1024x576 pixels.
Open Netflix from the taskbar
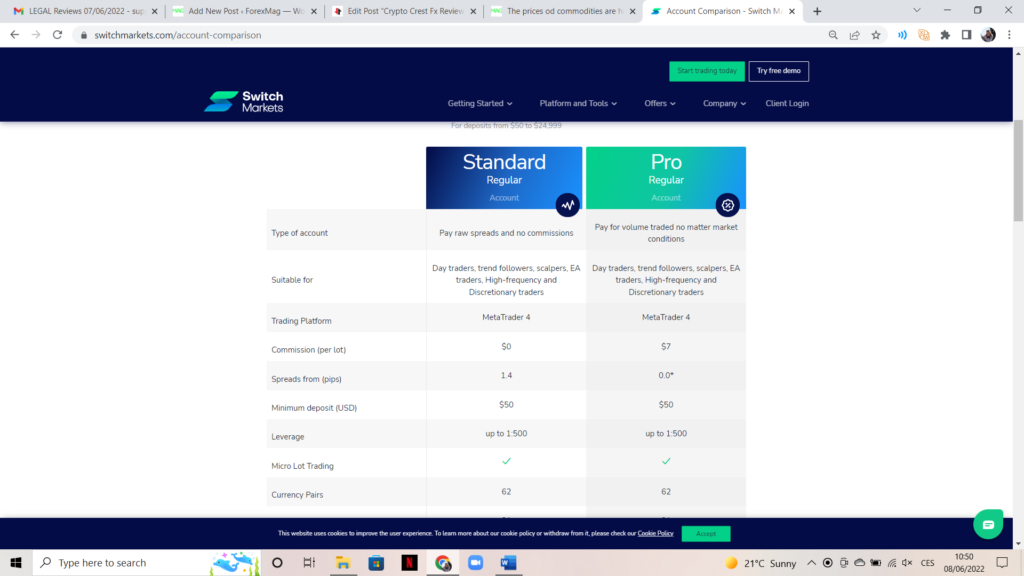[x=409, y=562]
